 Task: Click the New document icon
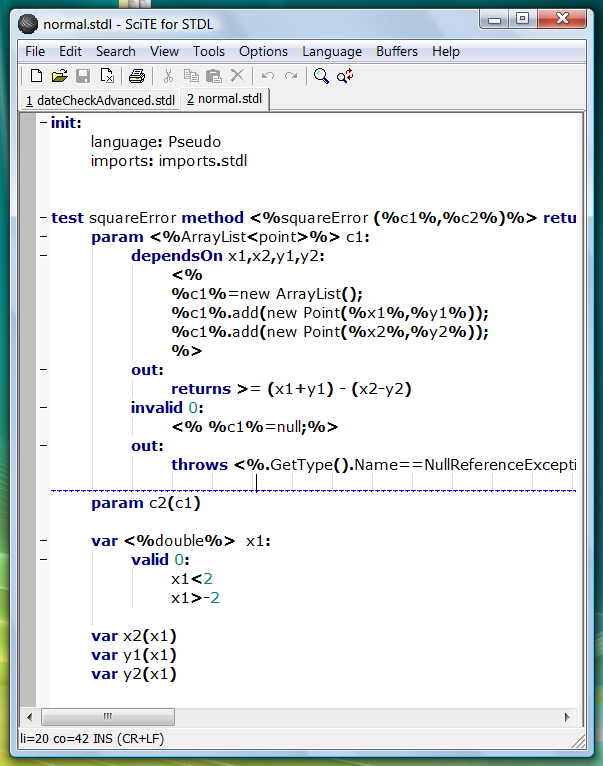[36, 76]
